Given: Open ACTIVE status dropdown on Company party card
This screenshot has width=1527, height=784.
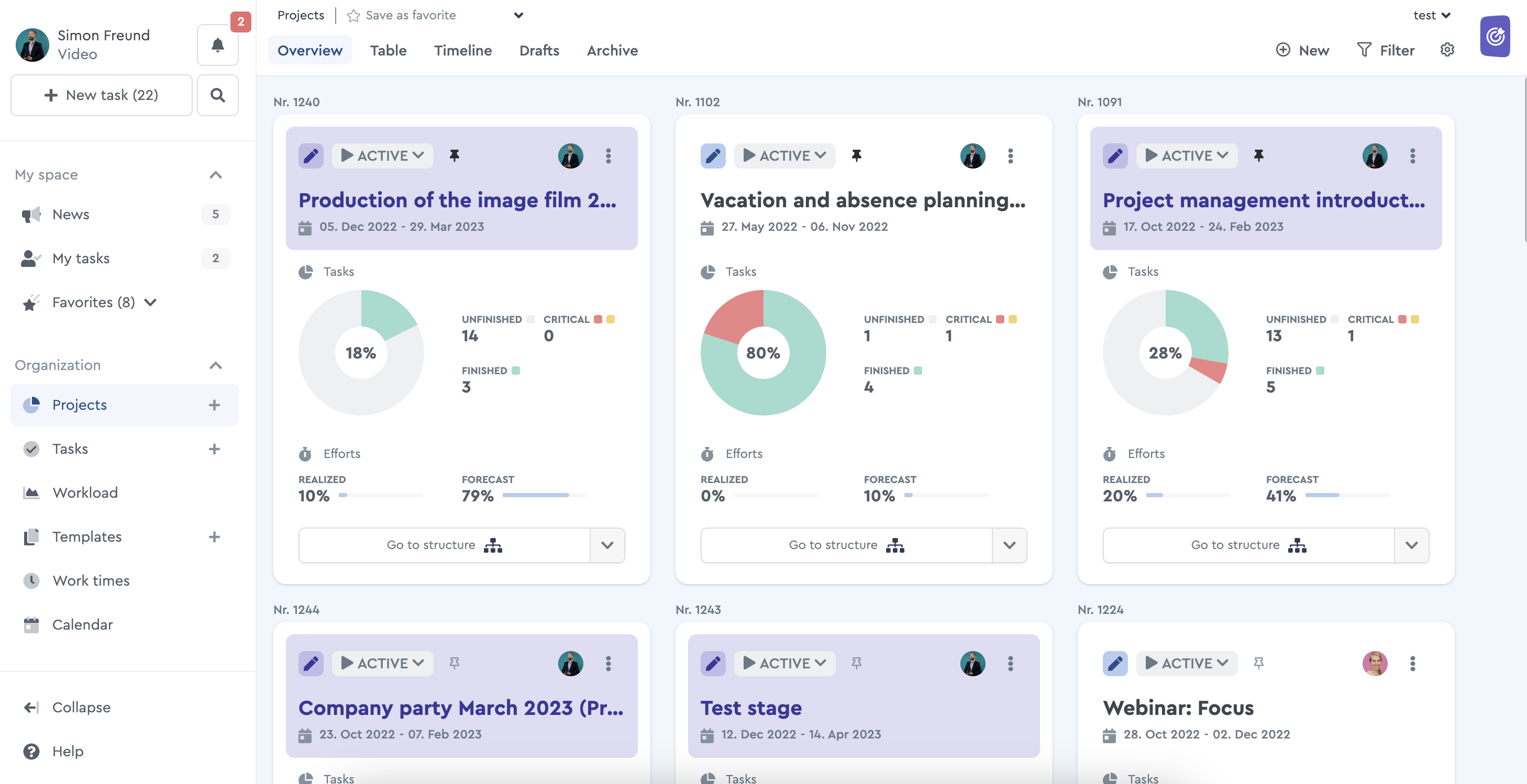Looking at the screenshot, I should [382, 663].
